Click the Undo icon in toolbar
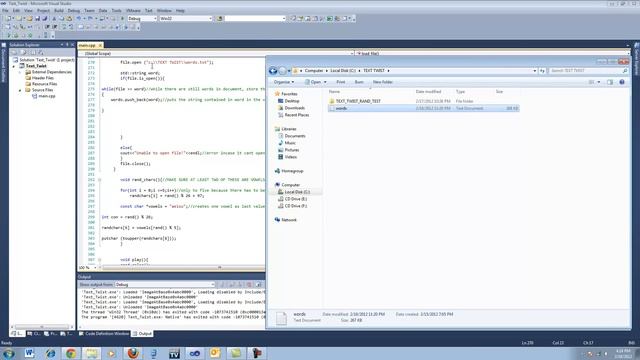 (79, 18)
